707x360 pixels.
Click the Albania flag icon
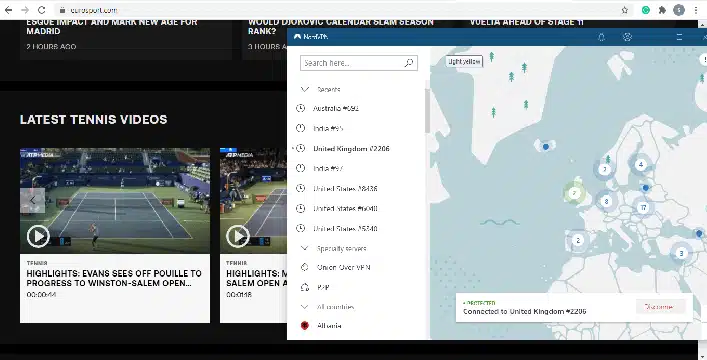point(305,325)
